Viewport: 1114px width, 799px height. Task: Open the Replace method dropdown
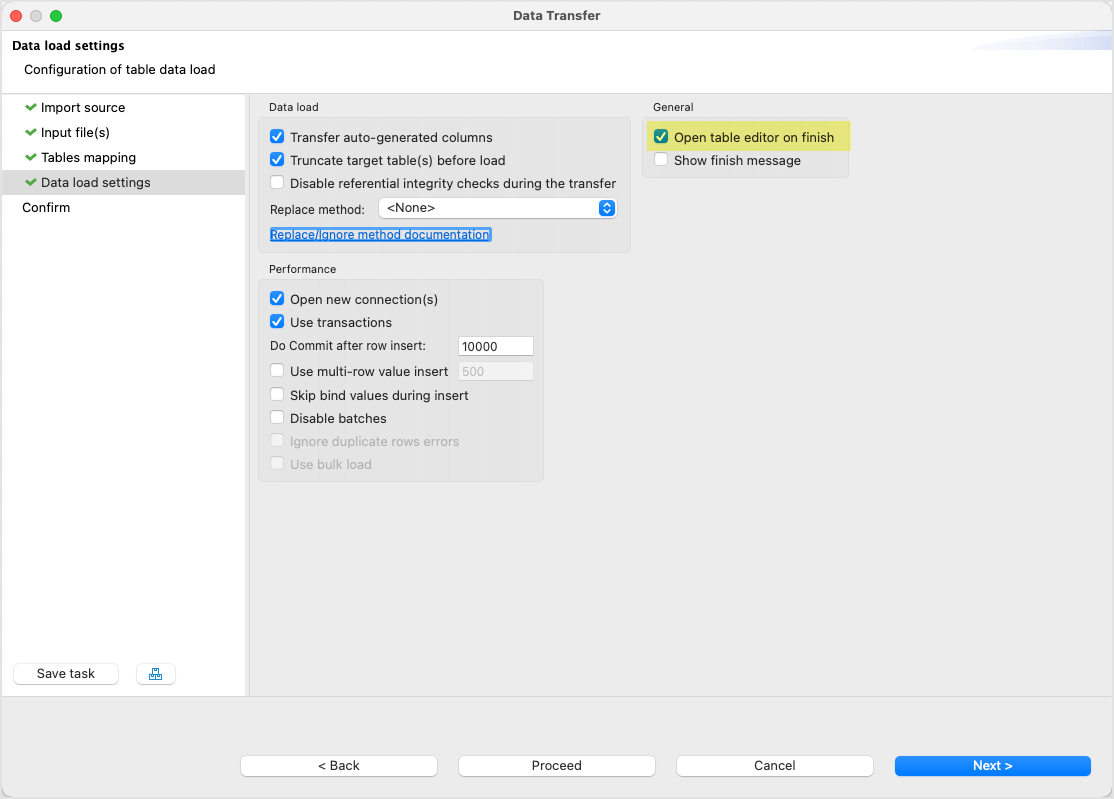click(497, 208)
